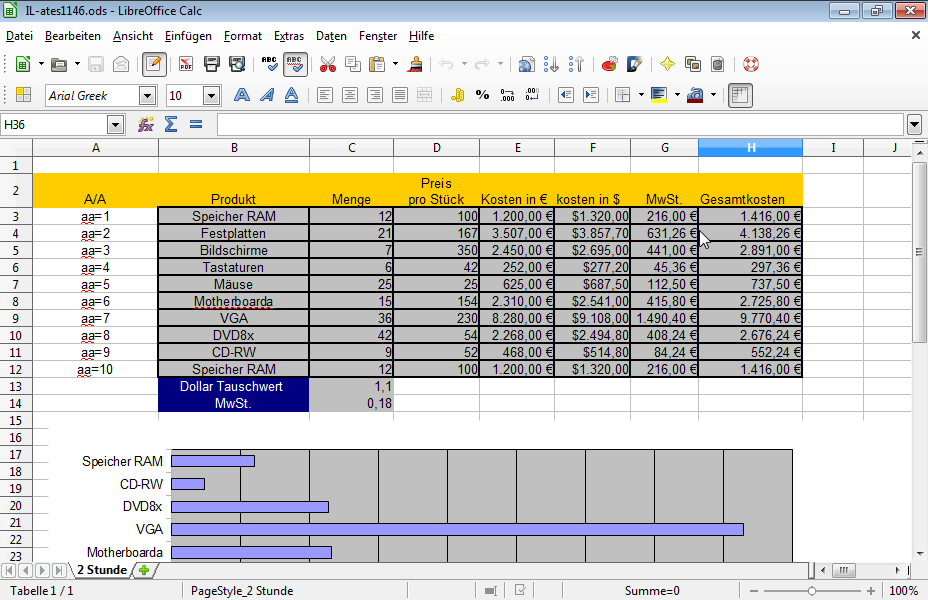Align cell content right
This screenshot has width=928, height=600.
[375, 95]
